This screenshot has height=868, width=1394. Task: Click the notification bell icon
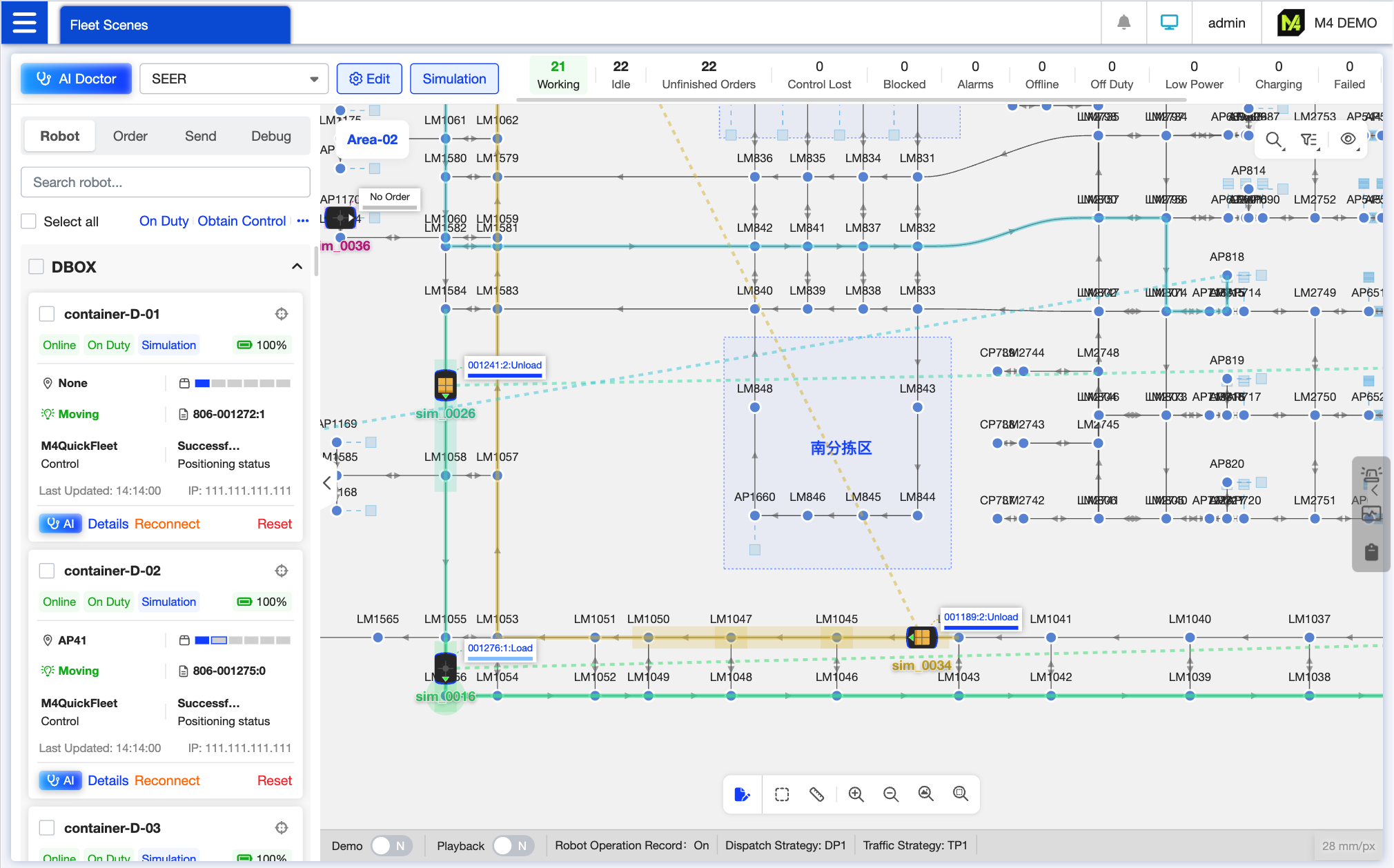click(x=1123, y=23)
